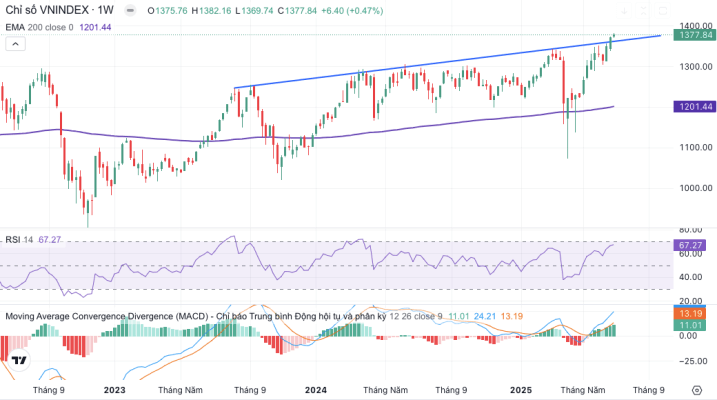The height and width of the screenshot is (400, 717).
Task: Click the green 11.01 MACD histogram axis label
Action: [690, 325]
